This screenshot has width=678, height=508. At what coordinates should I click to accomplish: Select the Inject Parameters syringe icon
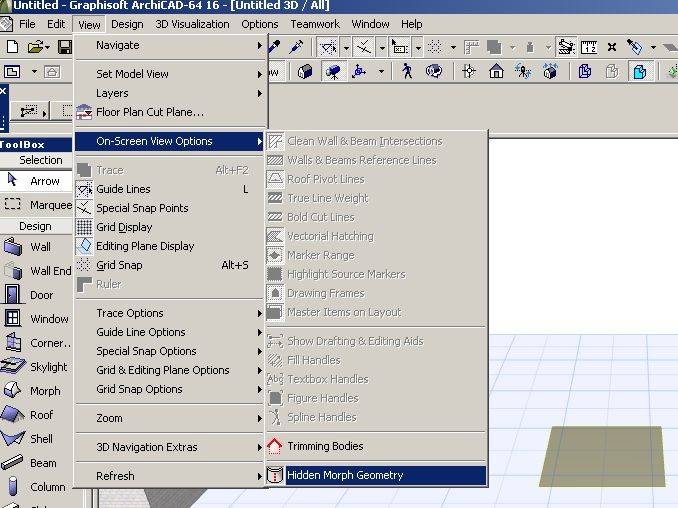[x=297, y=47]
